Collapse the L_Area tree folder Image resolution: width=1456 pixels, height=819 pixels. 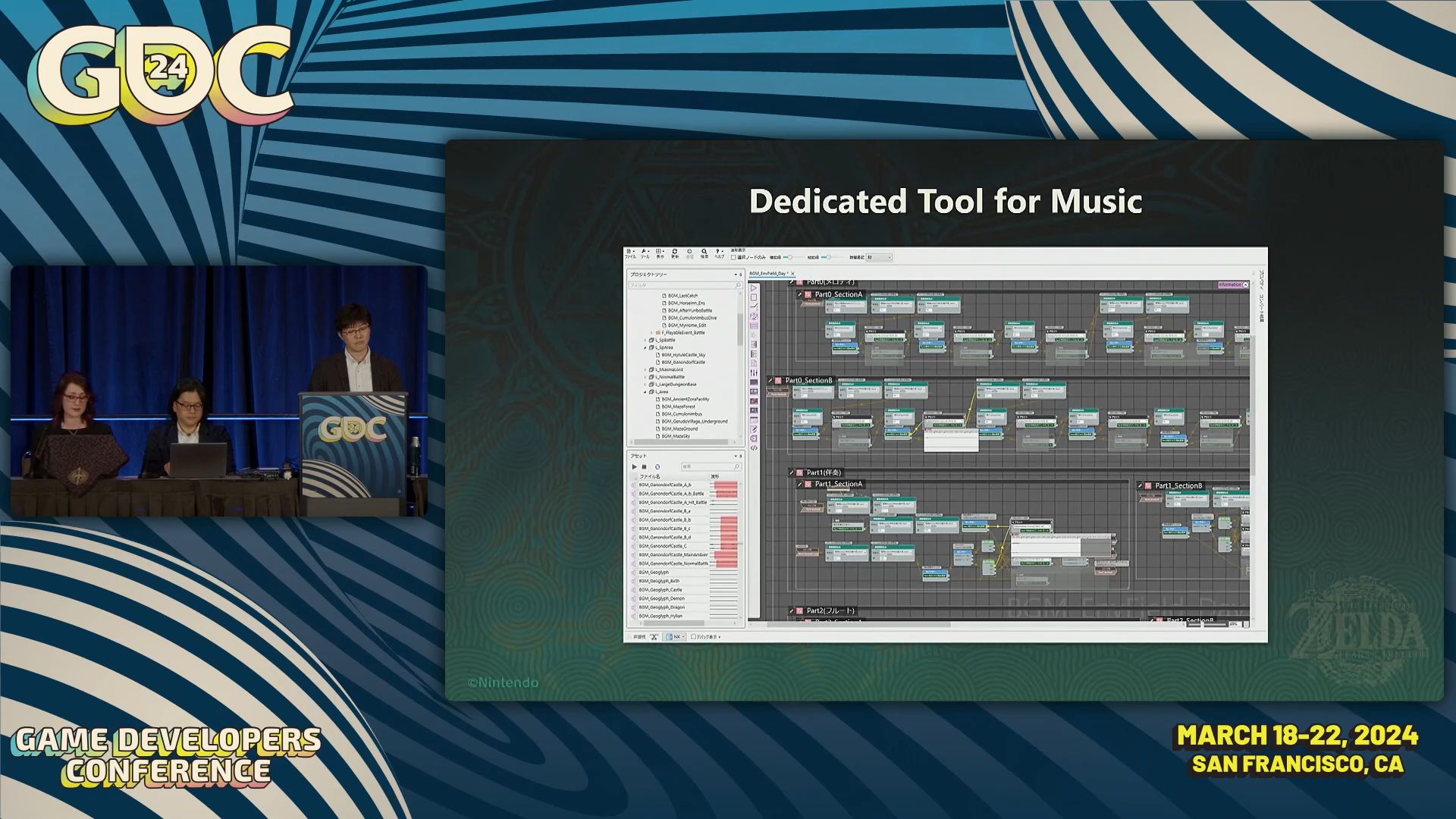tap(645, 392)
